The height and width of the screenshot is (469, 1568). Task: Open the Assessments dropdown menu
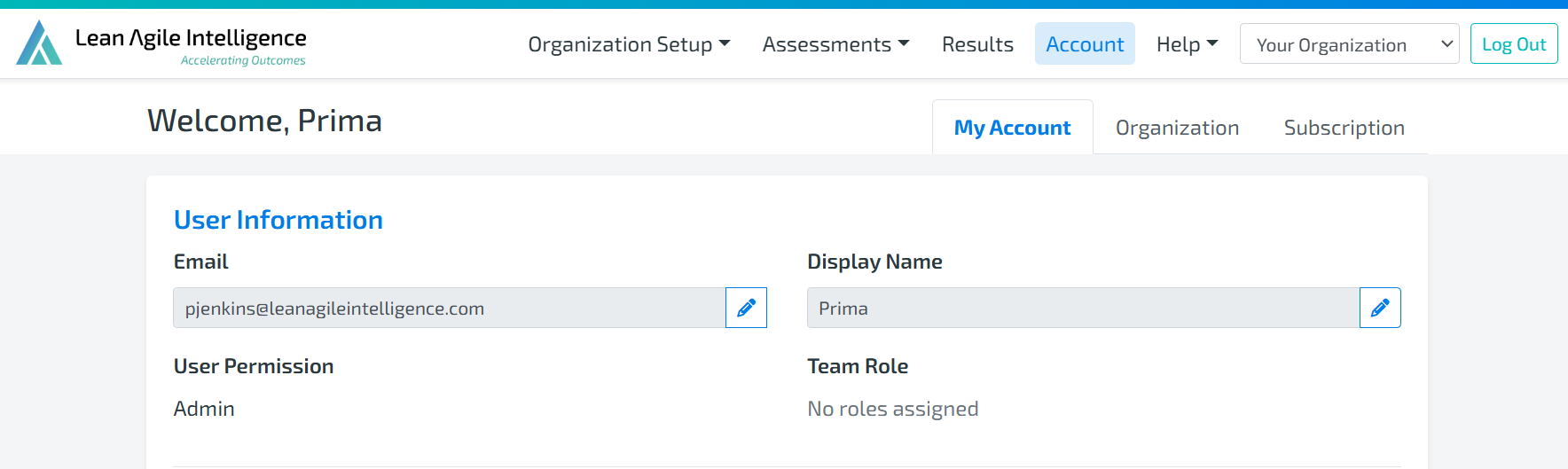(x=835, y=43)
